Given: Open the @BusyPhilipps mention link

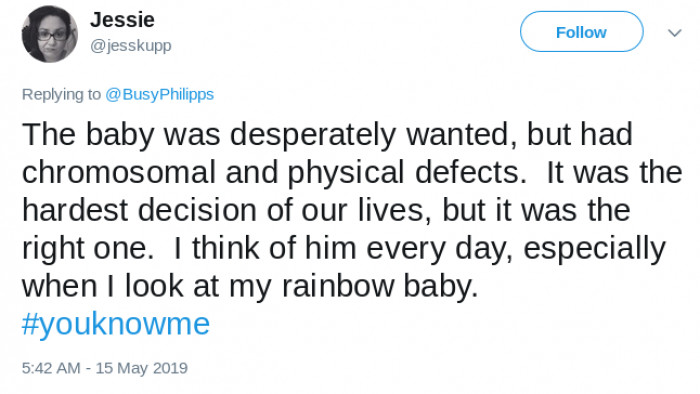Looking at the screenshot, I should (x=159, y=95).
